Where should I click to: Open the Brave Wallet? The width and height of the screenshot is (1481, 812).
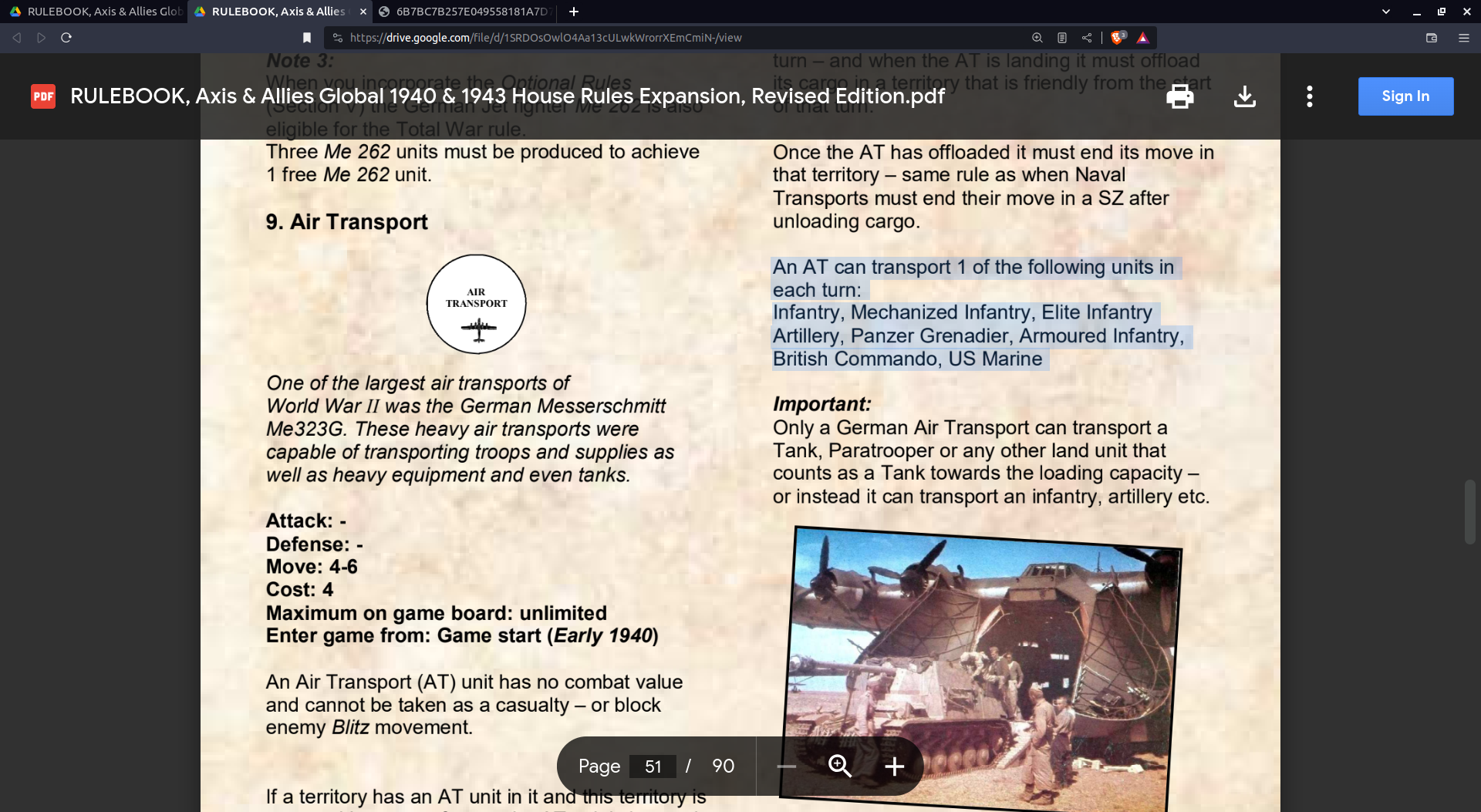coord(1432,38)
